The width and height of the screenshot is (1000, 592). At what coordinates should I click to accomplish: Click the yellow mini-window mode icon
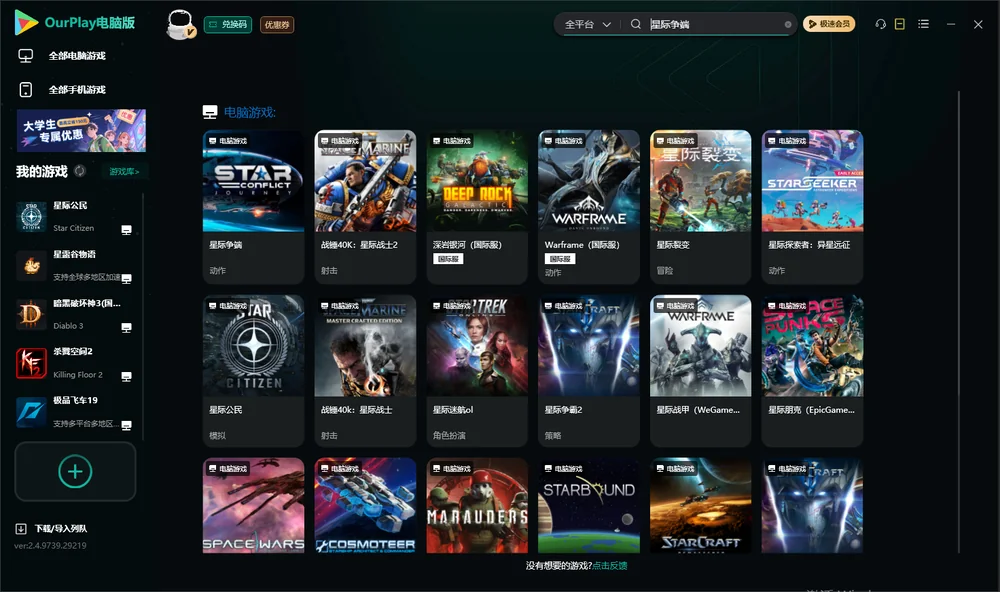click(x=900, y=24)
